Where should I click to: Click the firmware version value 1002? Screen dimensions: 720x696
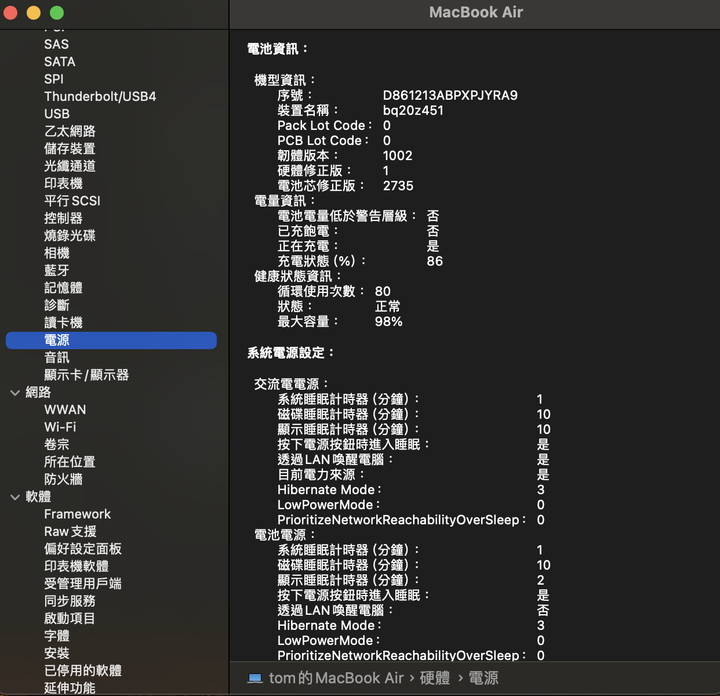coord(398,156)
